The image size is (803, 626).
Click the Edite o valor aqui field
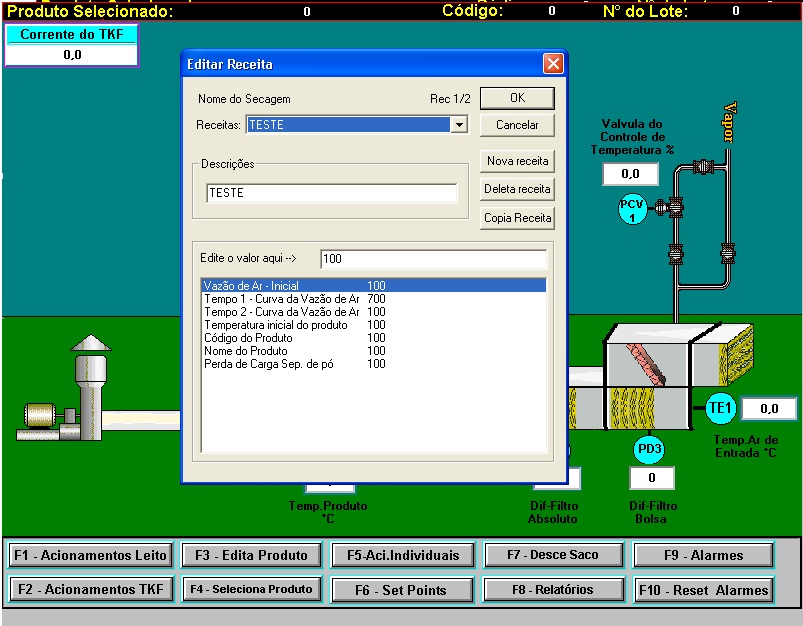pyautogui.click(x=433, y=259)
